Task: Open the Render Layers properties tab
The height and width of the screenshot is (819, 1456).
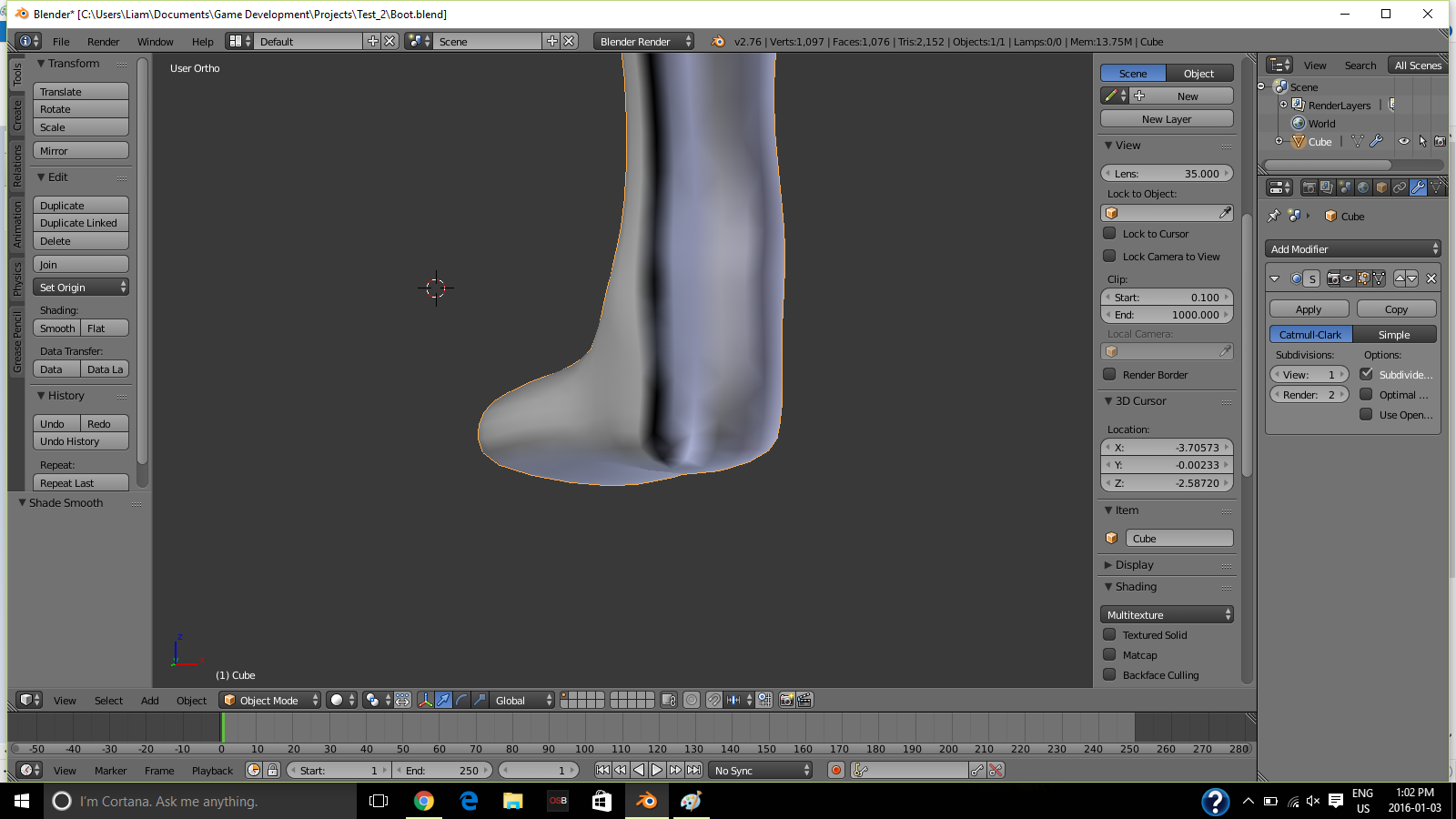Action: (x=1327, y=187)
